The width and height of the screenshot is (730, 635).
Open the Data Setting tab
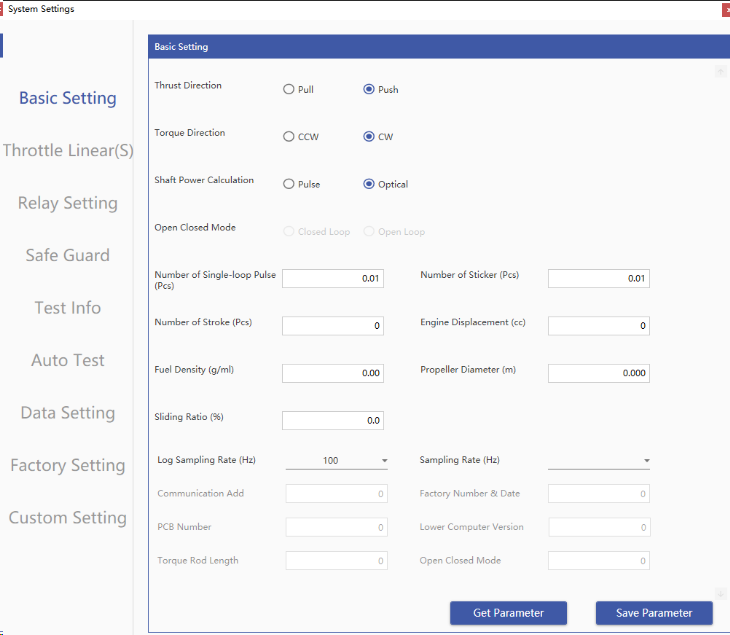[68, 413]
